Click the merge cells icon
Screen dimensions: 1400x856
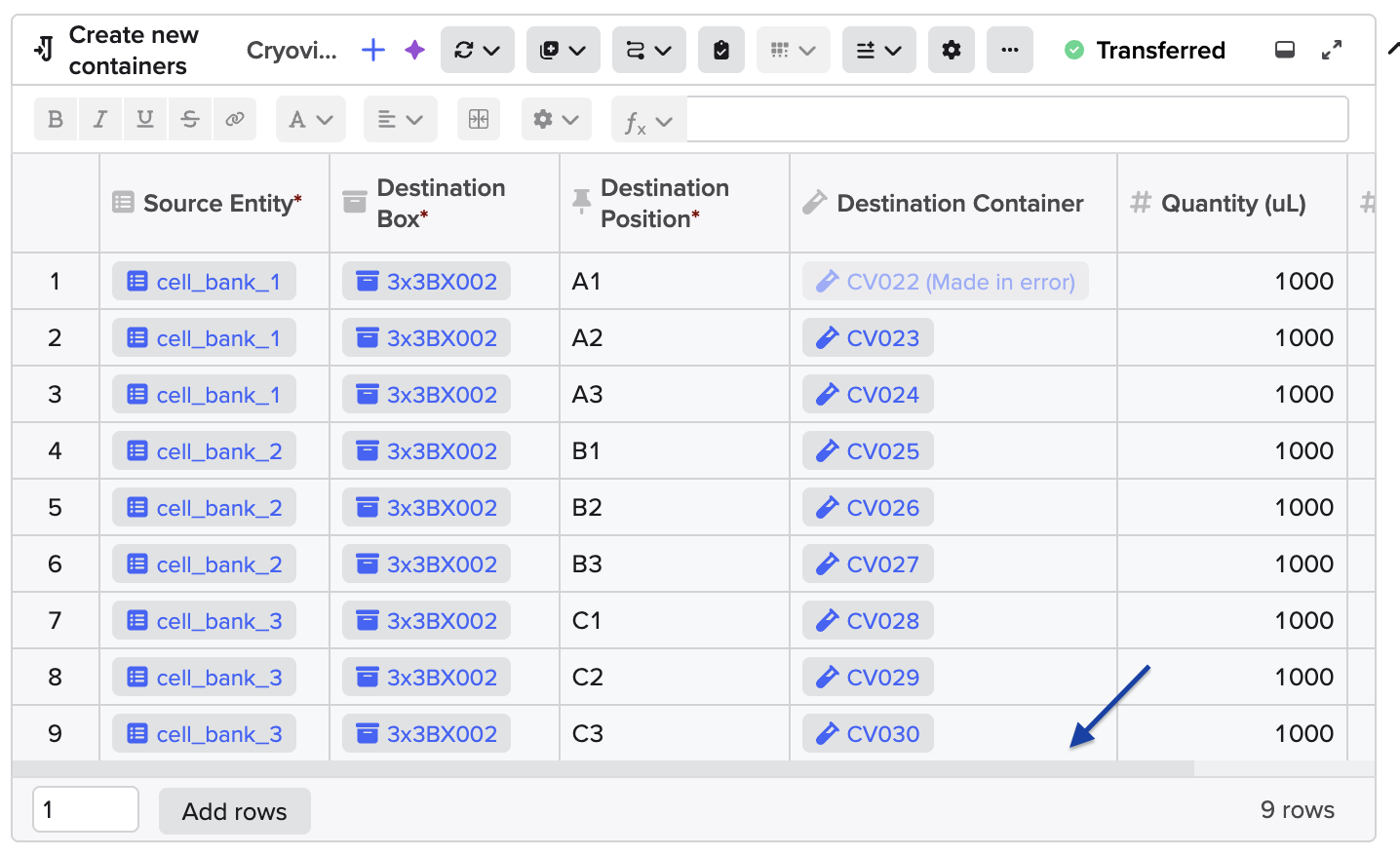point(479,119)
